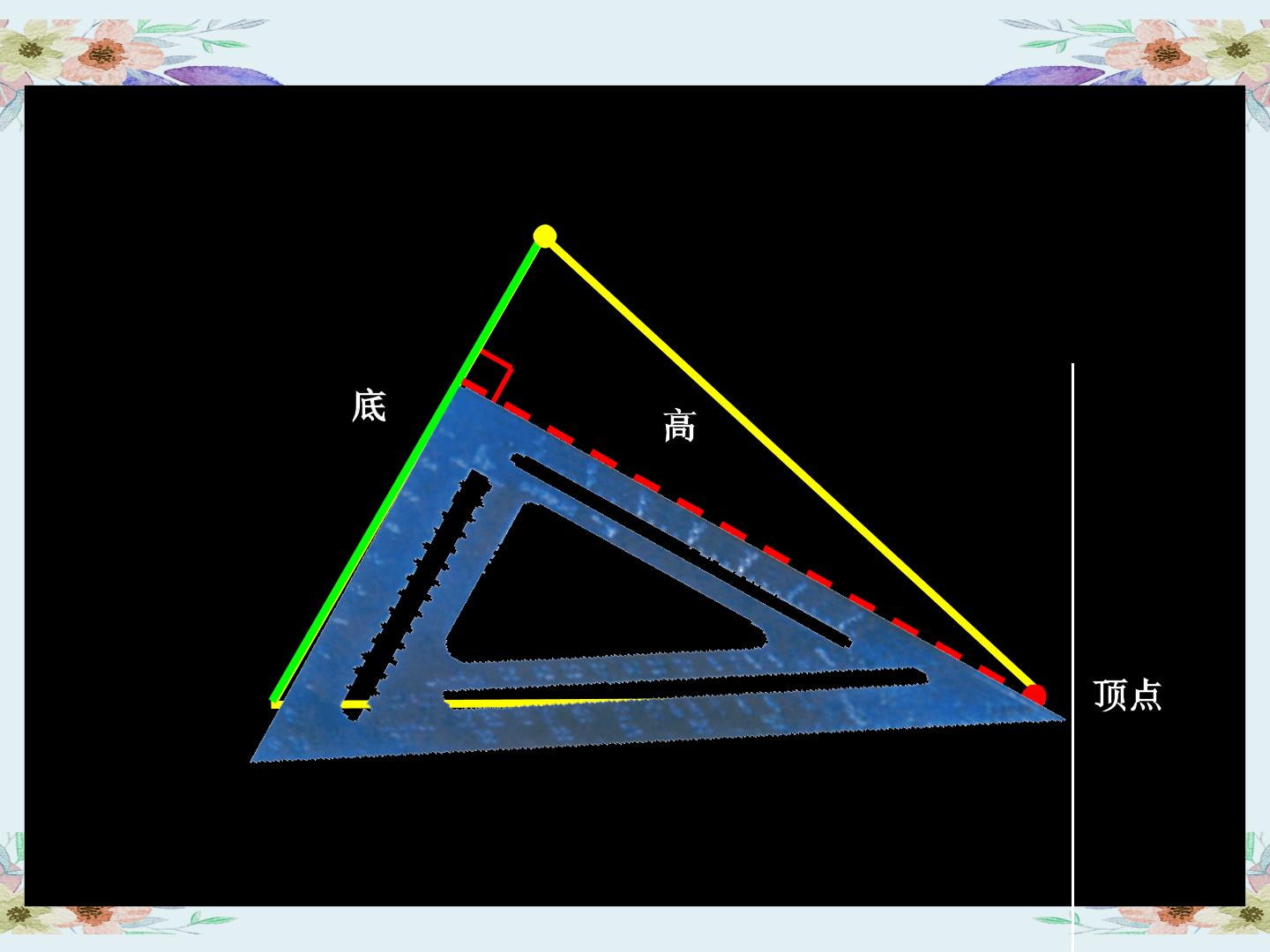Viewport: 1270px width, 952px height.
Task: Click the red vertex dot
Action: (1035, 695)
